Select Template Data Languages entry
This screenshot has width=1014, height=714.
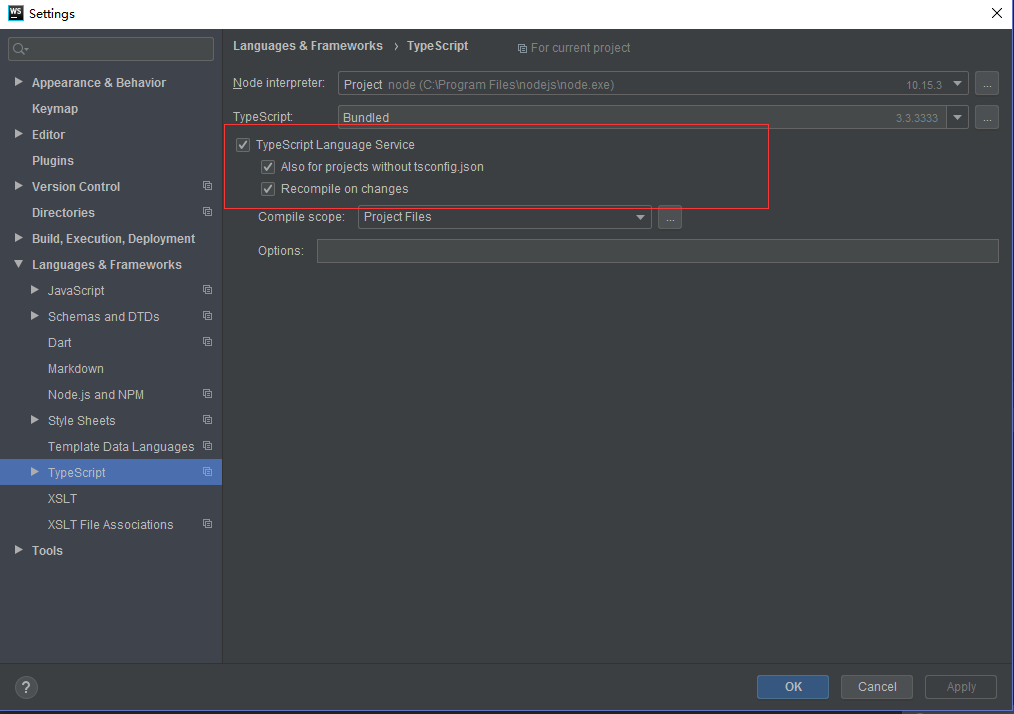[x=121, y=446]
